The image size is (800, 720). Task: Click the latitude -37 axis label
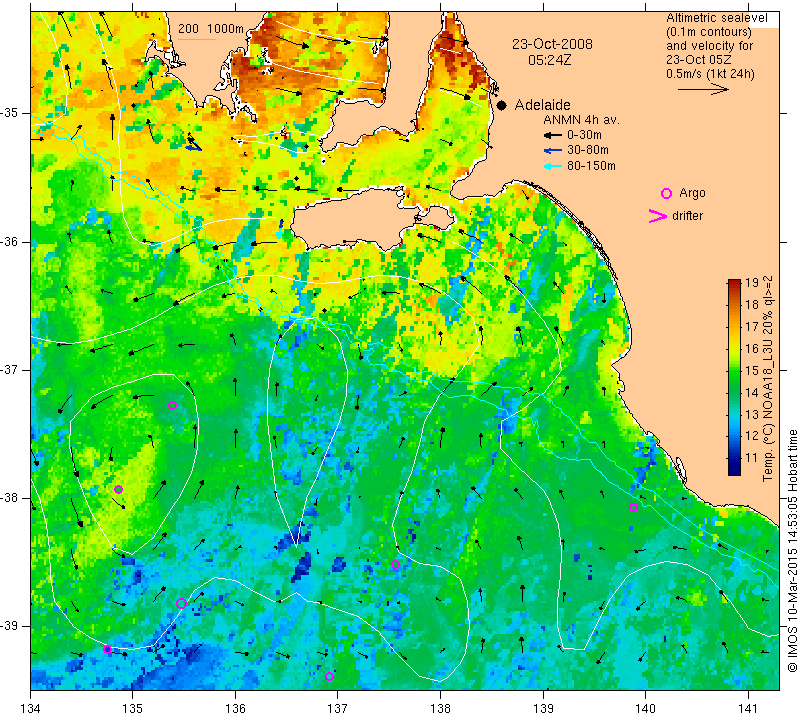9,369
